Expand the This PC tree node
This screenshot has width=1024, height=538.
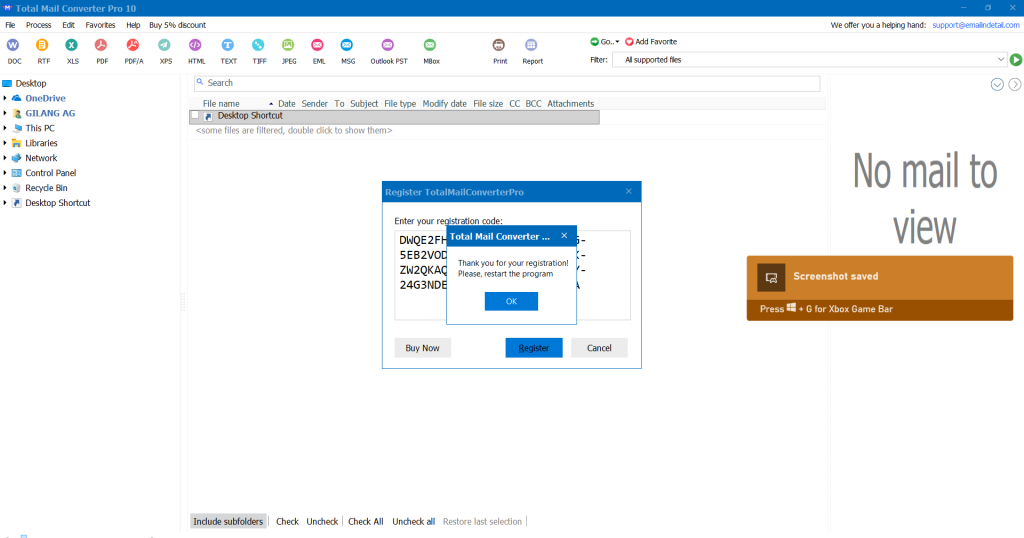[x=5, y=128]
